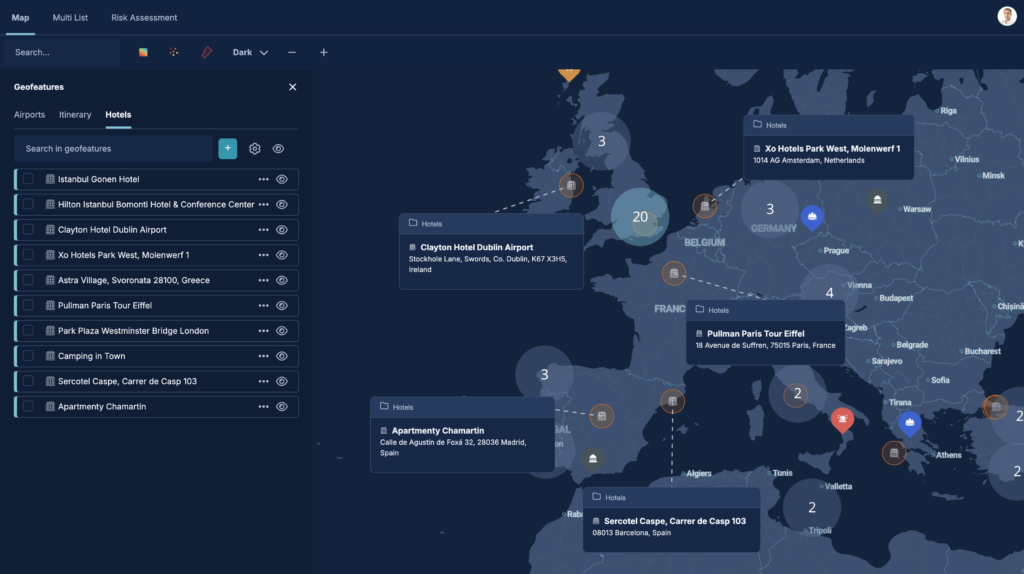
Task: Open geofeatures settings gear
Action: point(255,149)
